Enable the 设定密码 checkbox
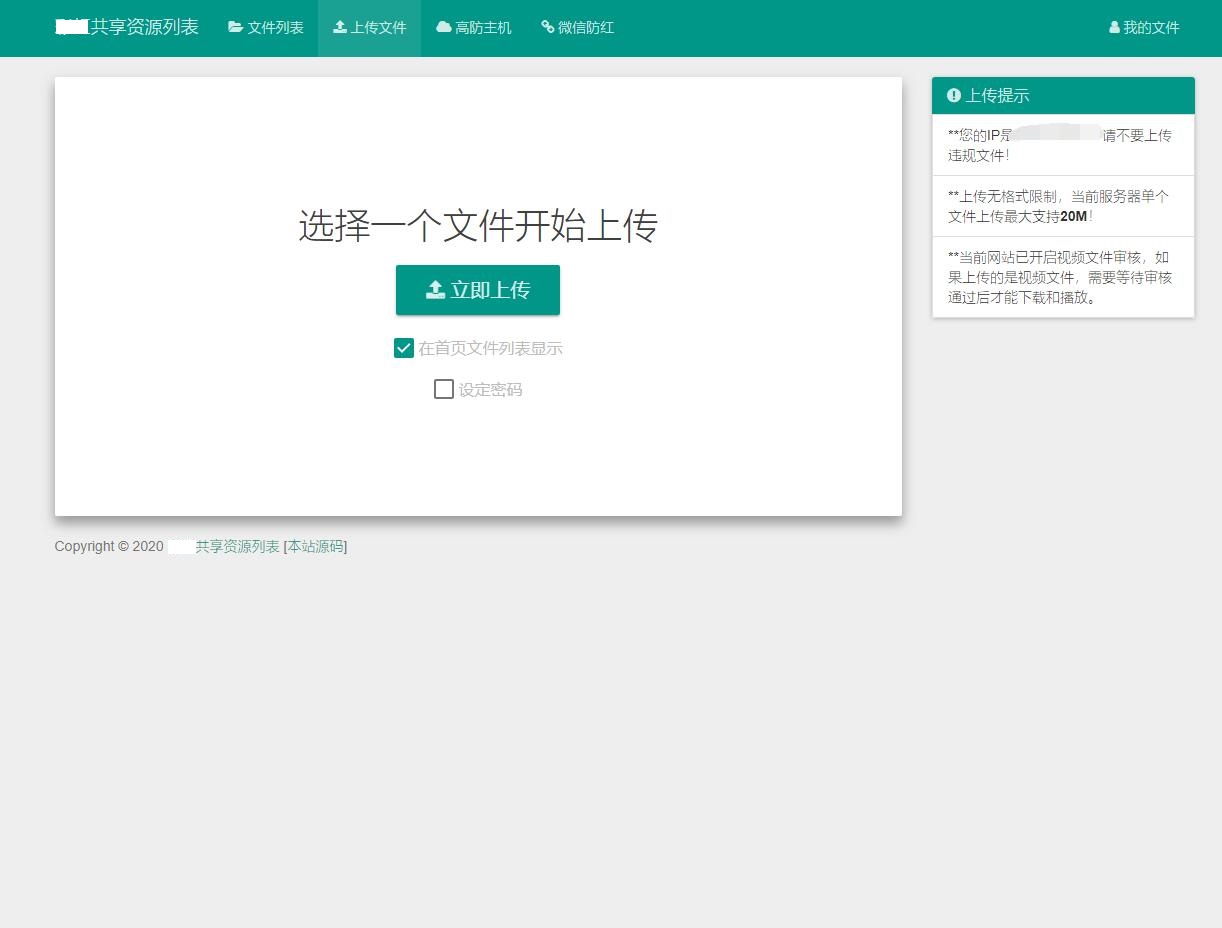This screenshot has height=928, width=1222. click(x=444, y=389)
